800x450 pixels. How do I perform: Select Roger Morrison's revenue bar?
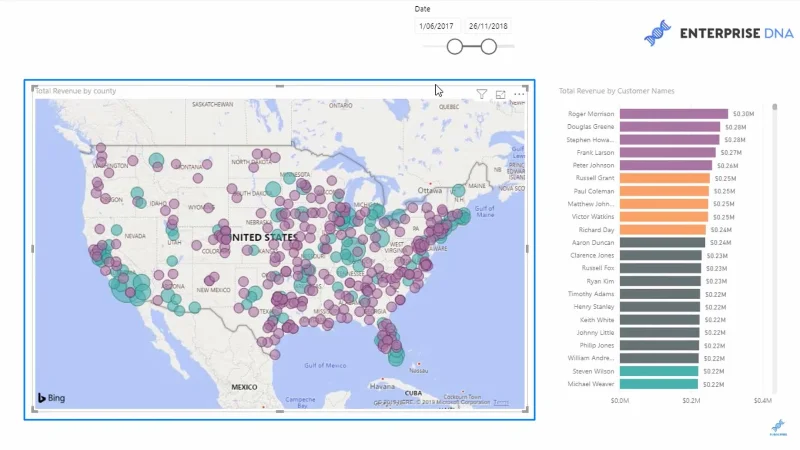tap(674, 114)
